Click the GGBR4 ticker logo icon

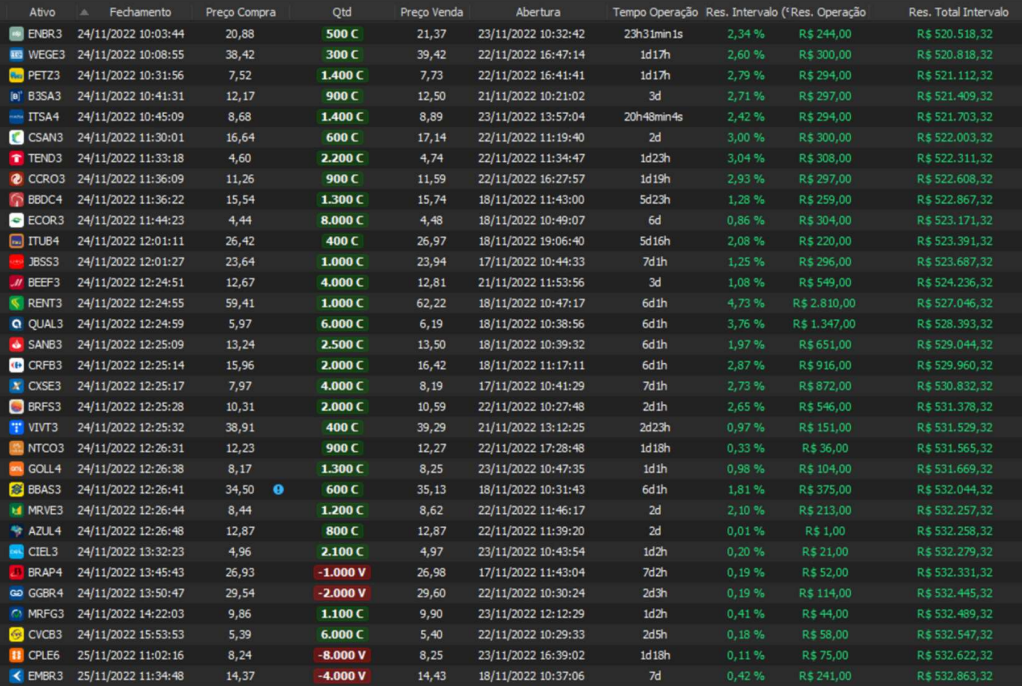(16, 593)
